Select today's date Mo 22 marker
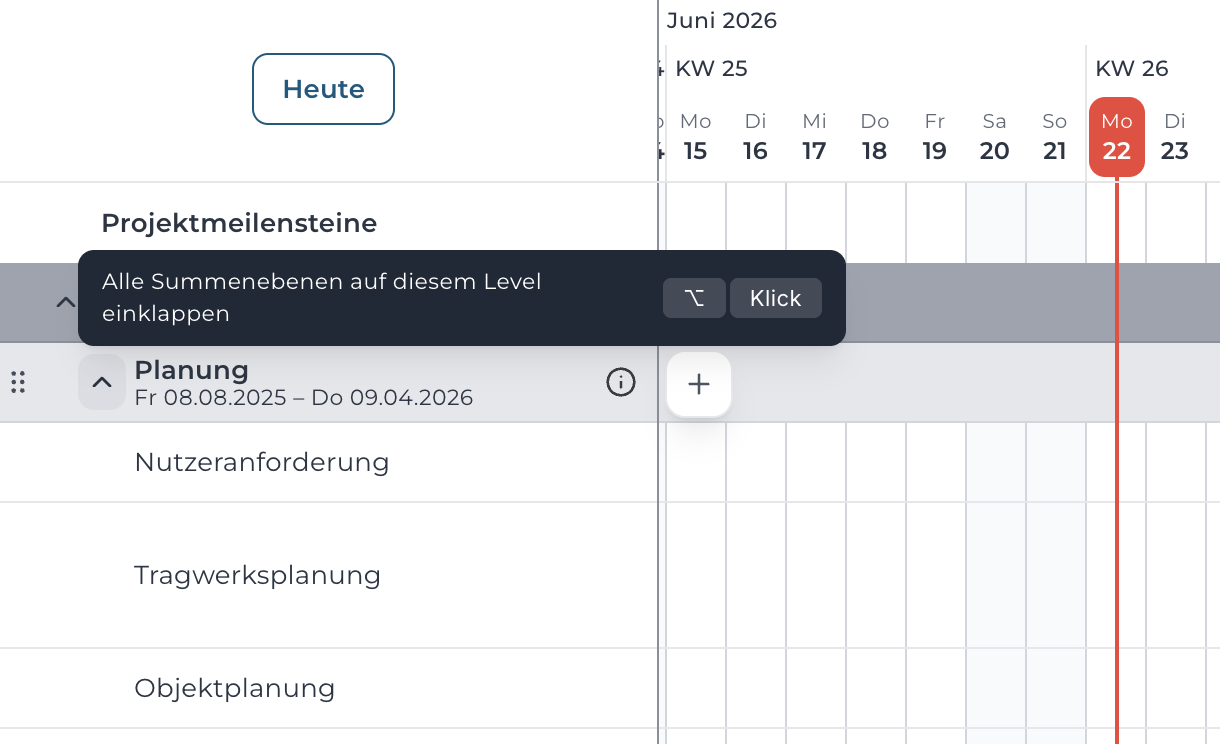The width and height of the screenshot is (1220, 744). click(x=1117, y=137)
